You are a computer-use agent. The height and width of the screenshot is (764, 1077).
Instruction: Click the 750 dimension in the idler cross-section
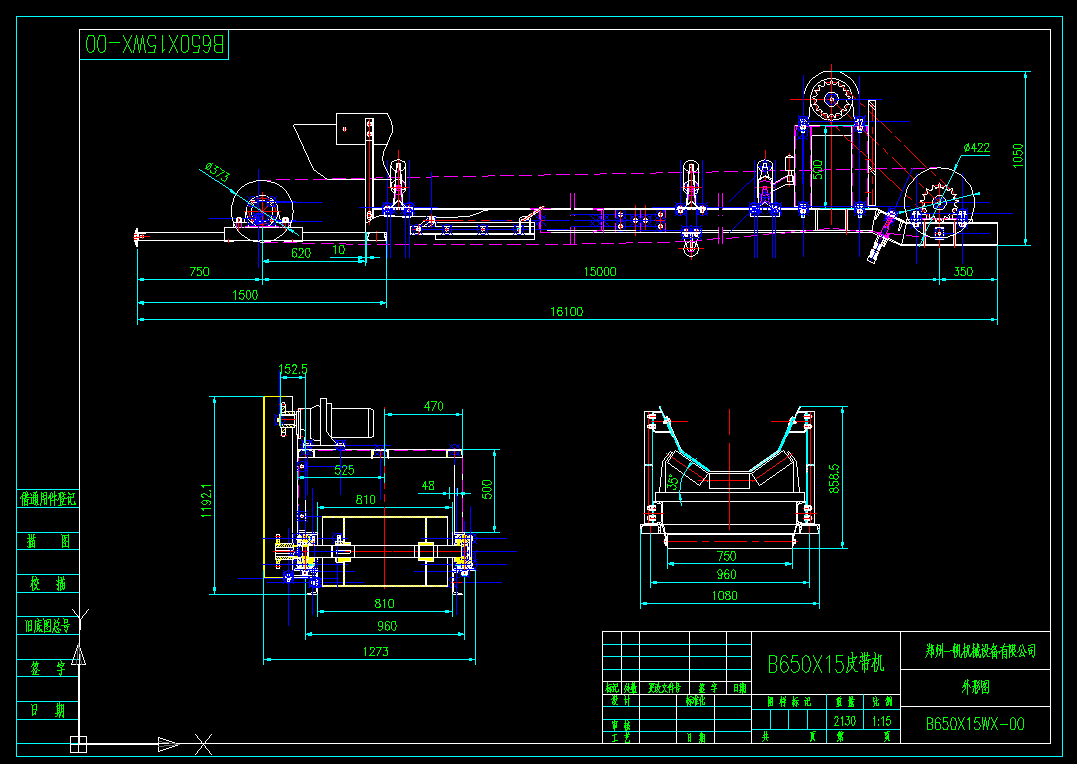(726, 556)
